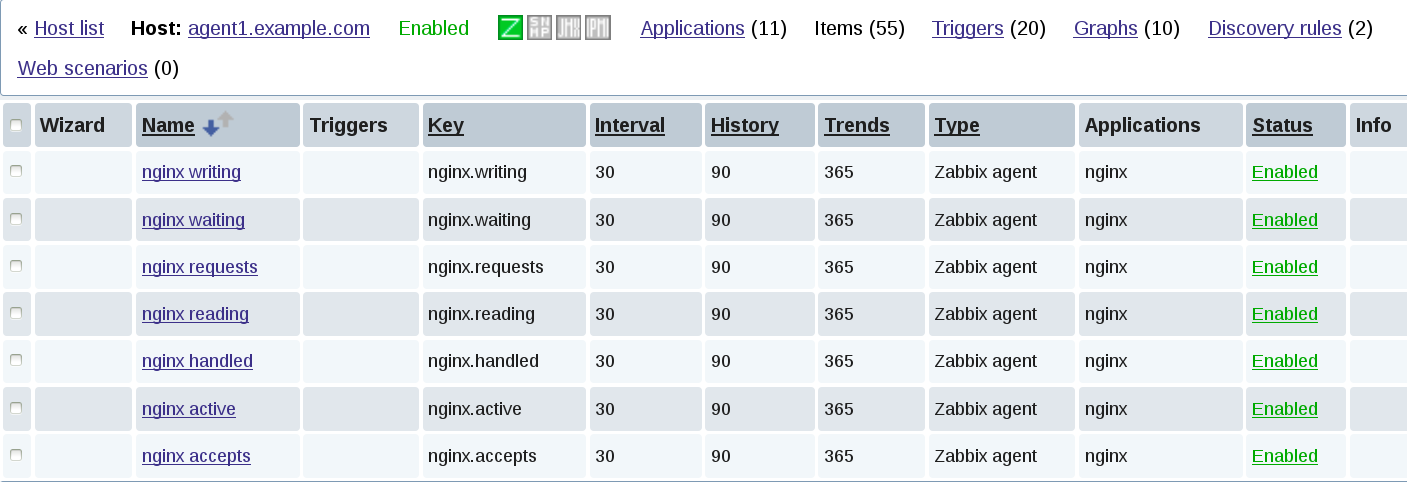The image size is (1407, 482).
Task: Click the key text nginx.handled
Action: pyautogui.click(x=483, y=361)
